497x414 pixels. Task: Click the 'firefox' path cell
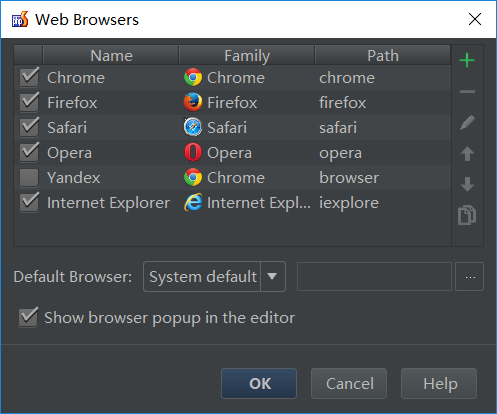[x=383, y=102]
